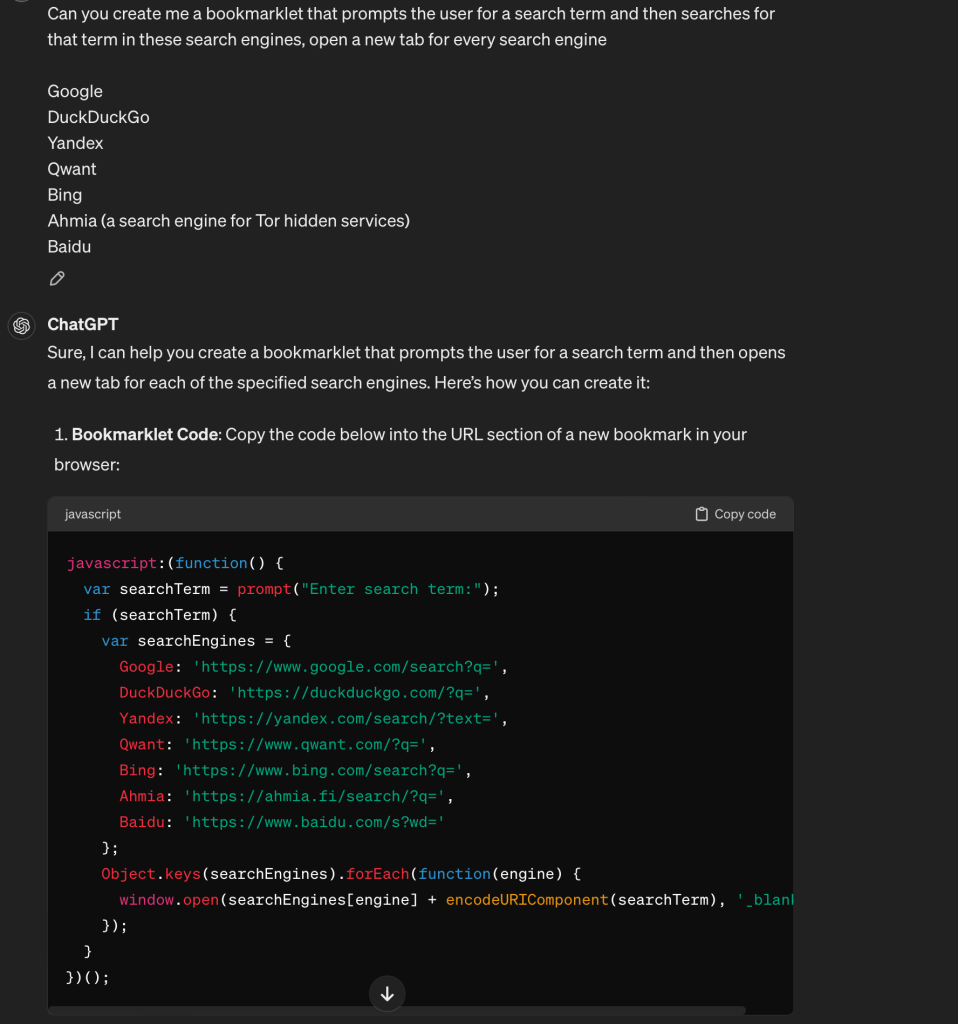This screenshot has height=1024, width=958.
Task: Click the 'ChatGPT' sender name
Action: tap(83, 325)
